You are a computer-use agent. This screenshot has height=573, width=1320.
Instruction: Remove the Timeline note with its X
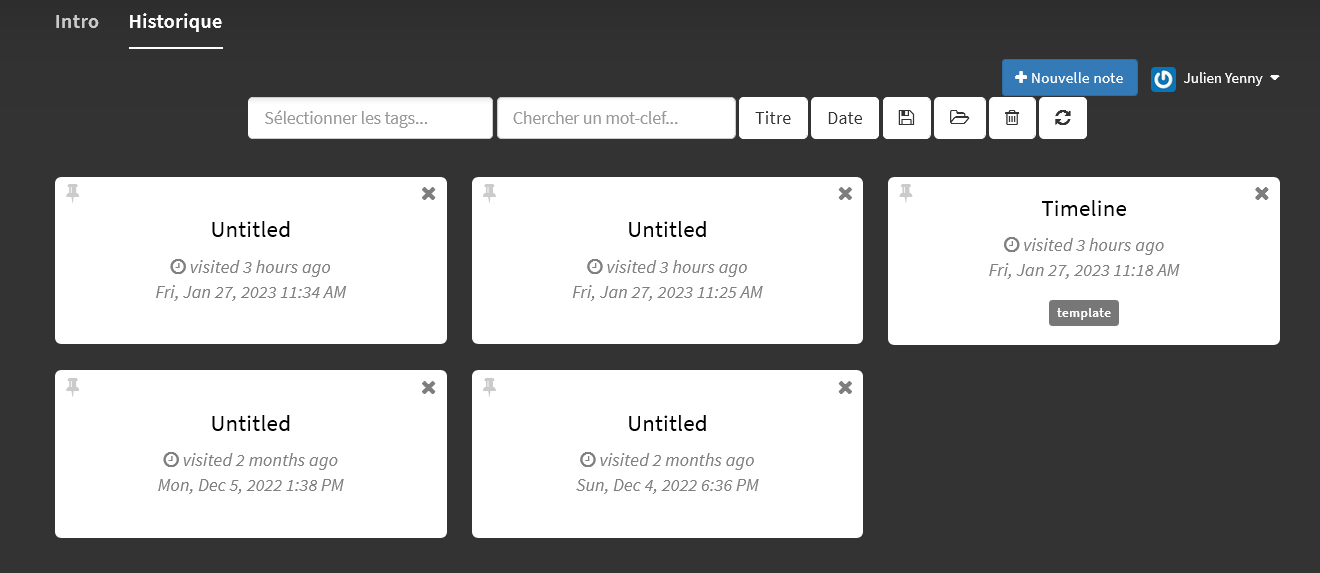(x=1262, y=193)
